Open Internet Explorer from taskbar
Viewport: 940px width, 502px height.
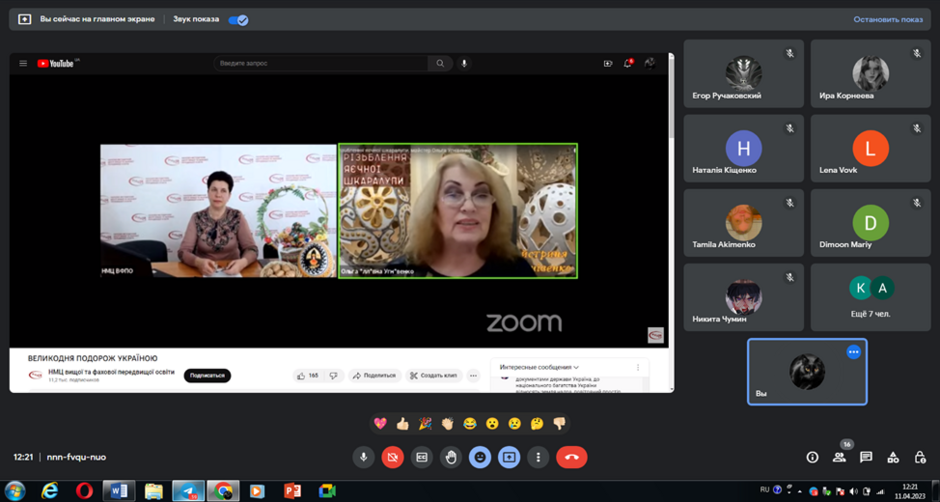tap(49, 491)
